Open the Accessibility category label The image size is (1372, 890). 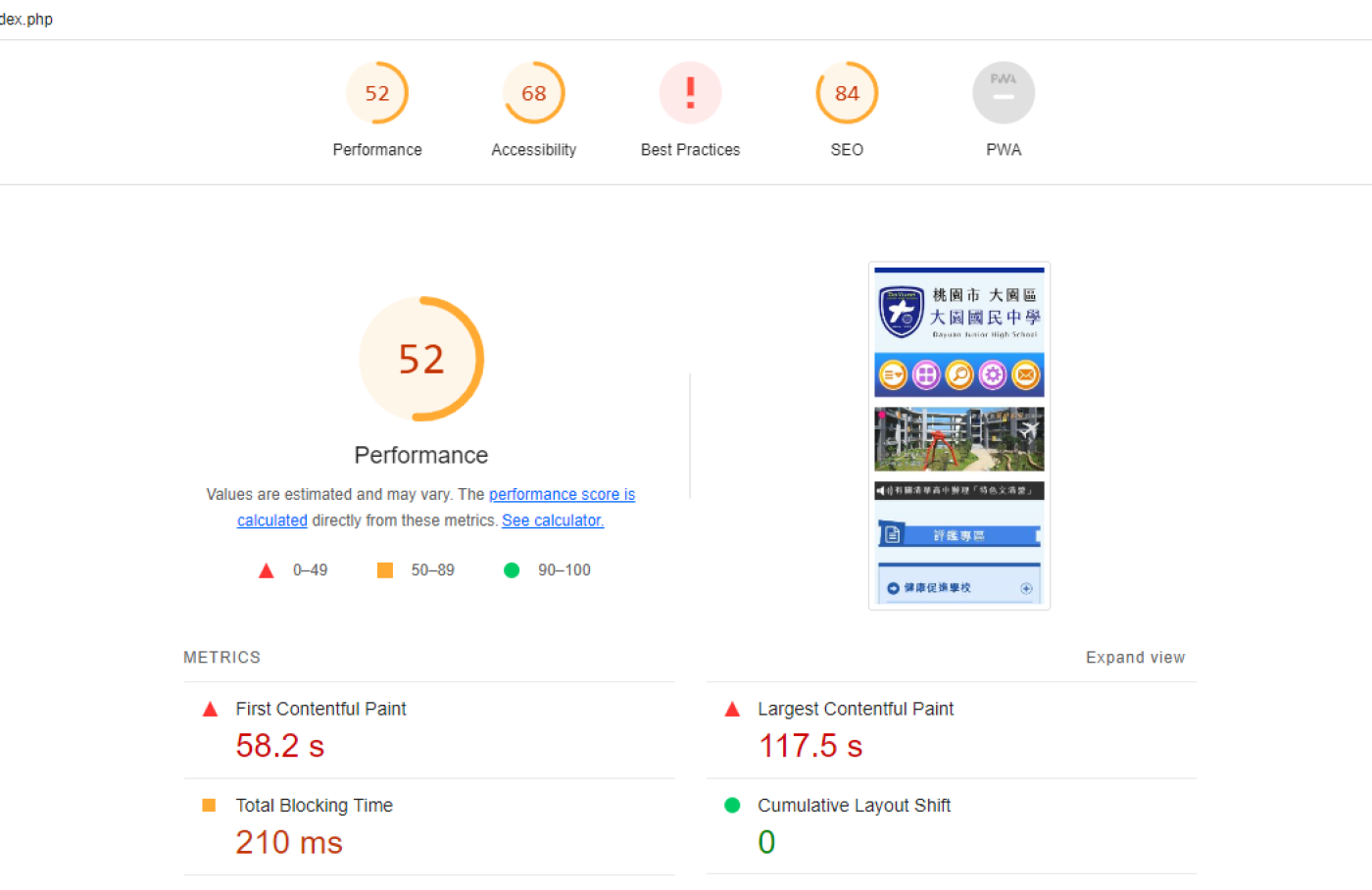(x=534, y=150)
